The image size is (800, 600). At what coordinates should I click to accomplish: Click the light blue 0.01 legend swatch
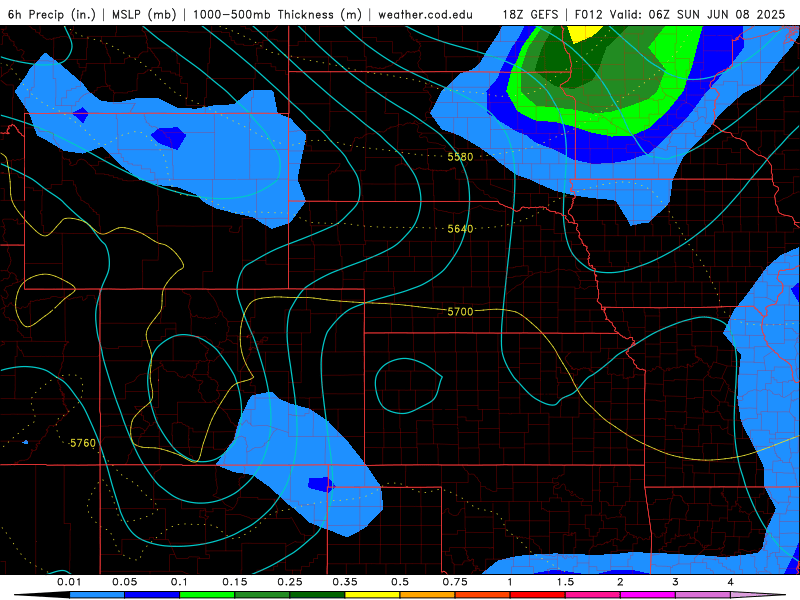[x=97, y=595]
